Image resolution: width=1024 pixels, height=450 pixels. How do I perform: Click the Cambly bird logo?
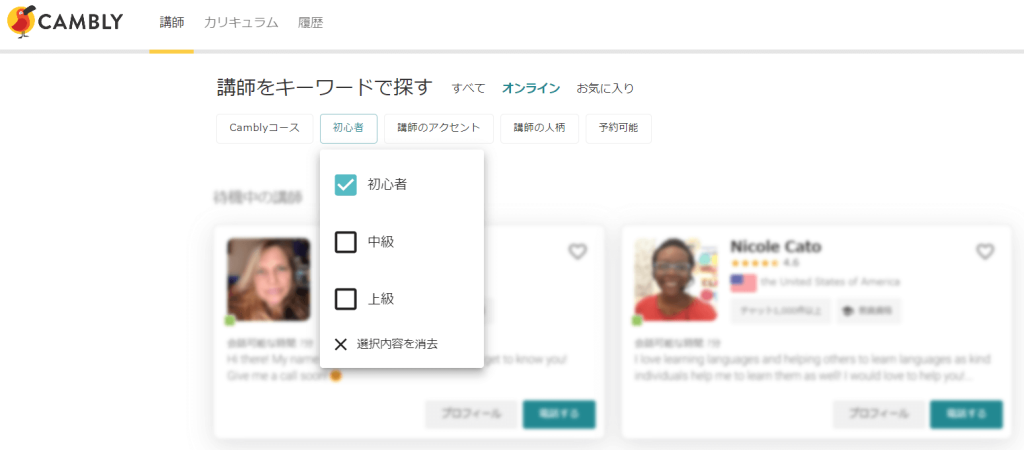(22, 22)
